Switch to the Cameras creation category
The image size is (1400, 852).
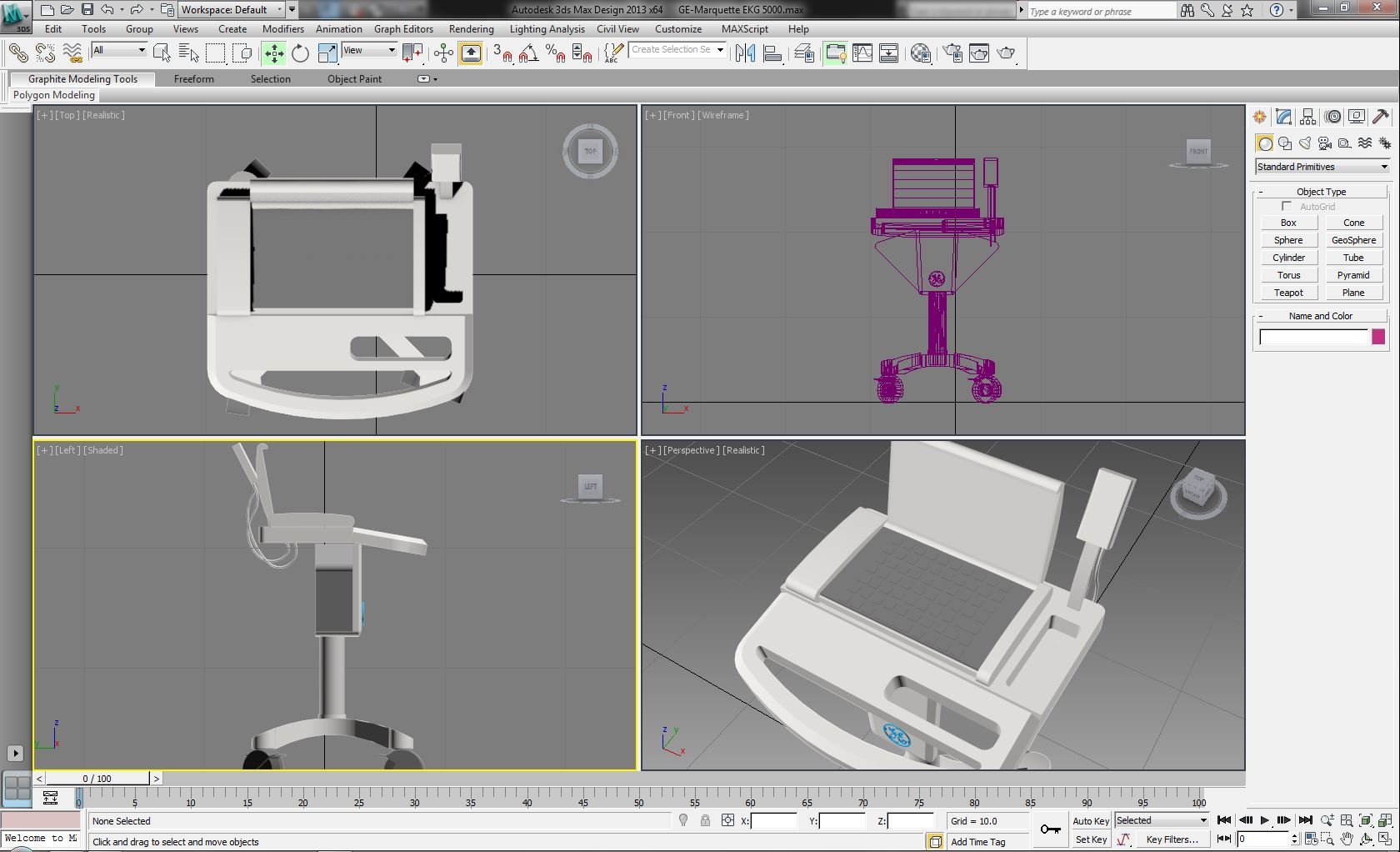[1324, 143]
